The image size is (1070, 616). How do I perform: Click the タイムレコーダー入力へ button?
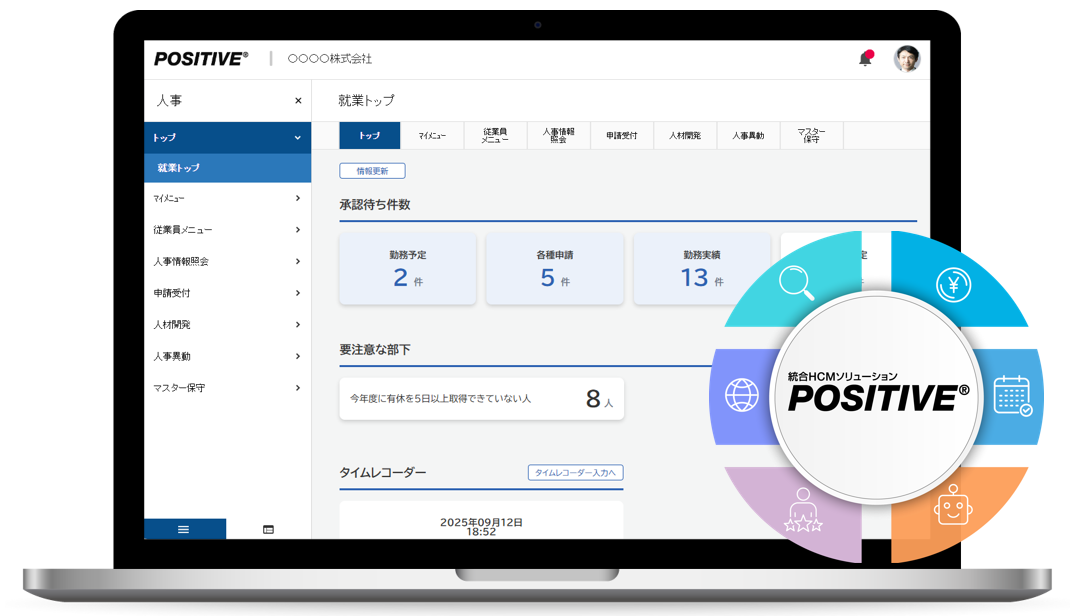pyautogui.click(x=575, y=472)
